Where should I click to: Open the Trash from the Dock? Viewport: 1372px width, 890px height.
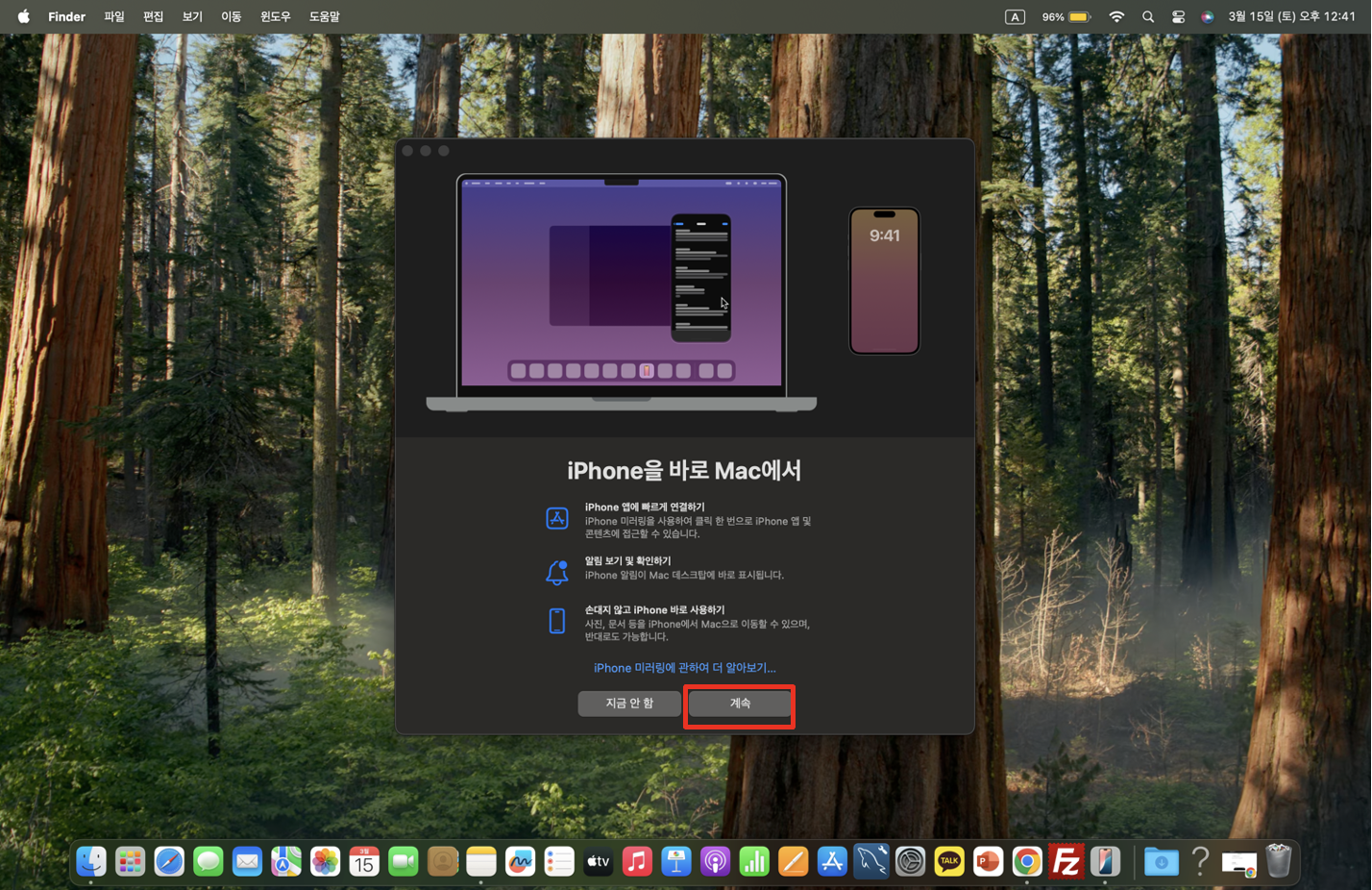click(x=1279, y=861)
